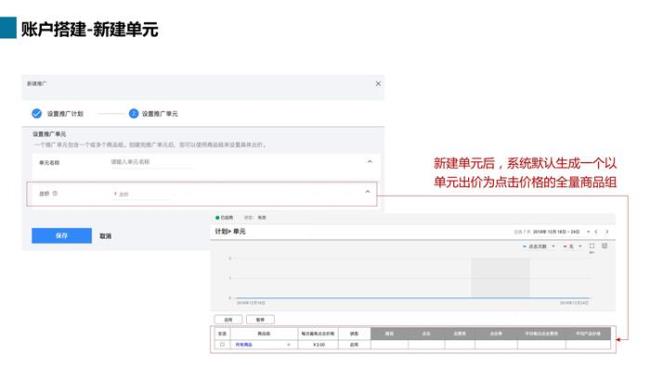Screen dimensions: 650x365
Task: Open the dropdown arrow in 所有商品 cell
Action: coord(289,345)
